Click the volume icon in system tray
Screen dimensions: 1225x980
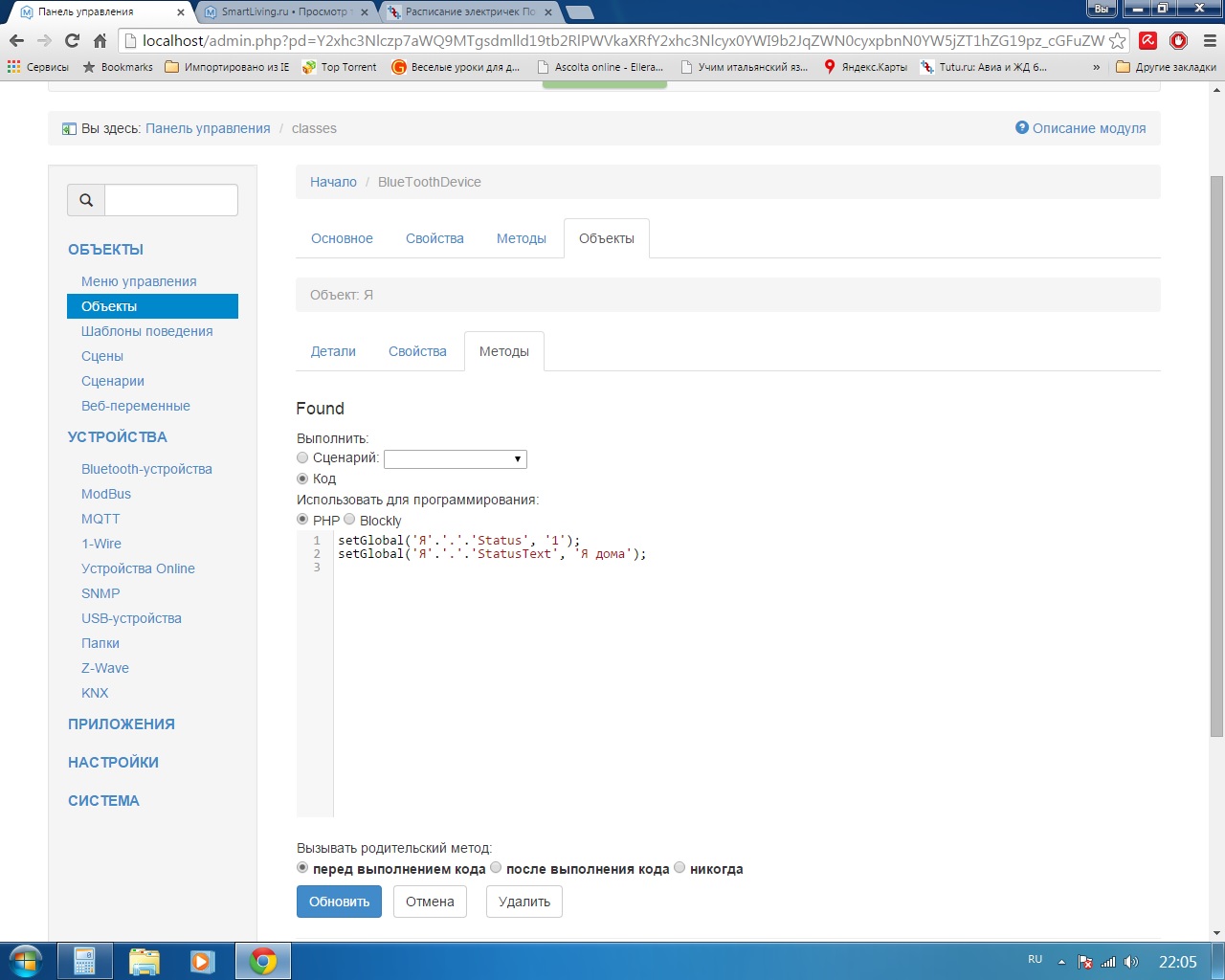tap(1131, 962)
